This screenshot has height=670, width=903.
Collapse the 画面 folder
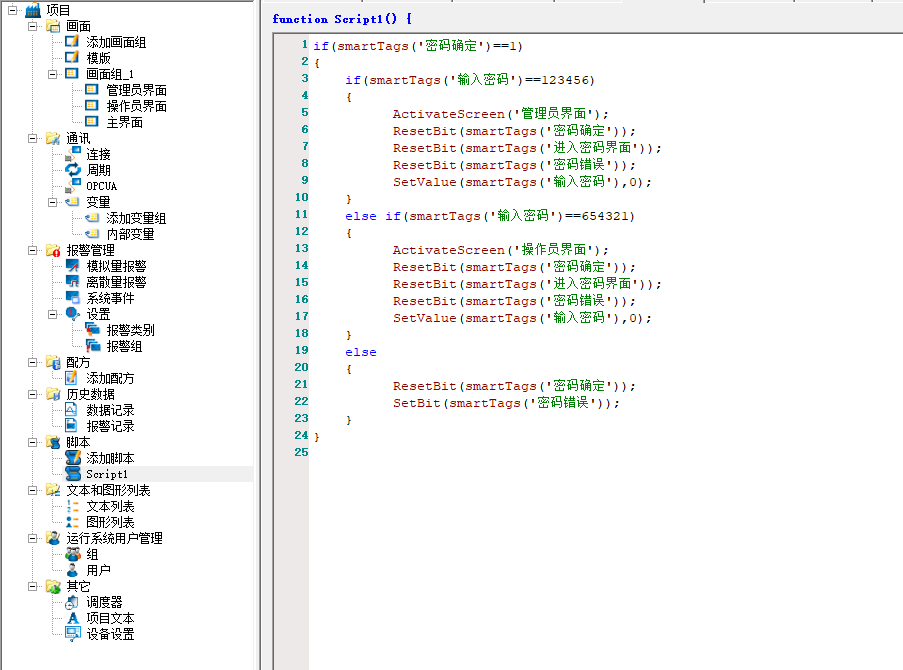[x=33, y=26]
